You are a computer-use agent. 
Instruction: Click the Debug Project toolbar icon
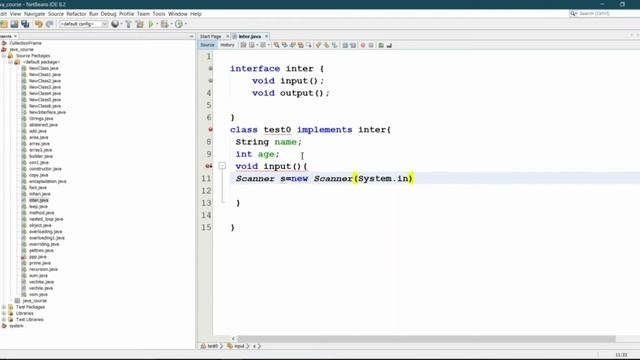tap(164, 24)
